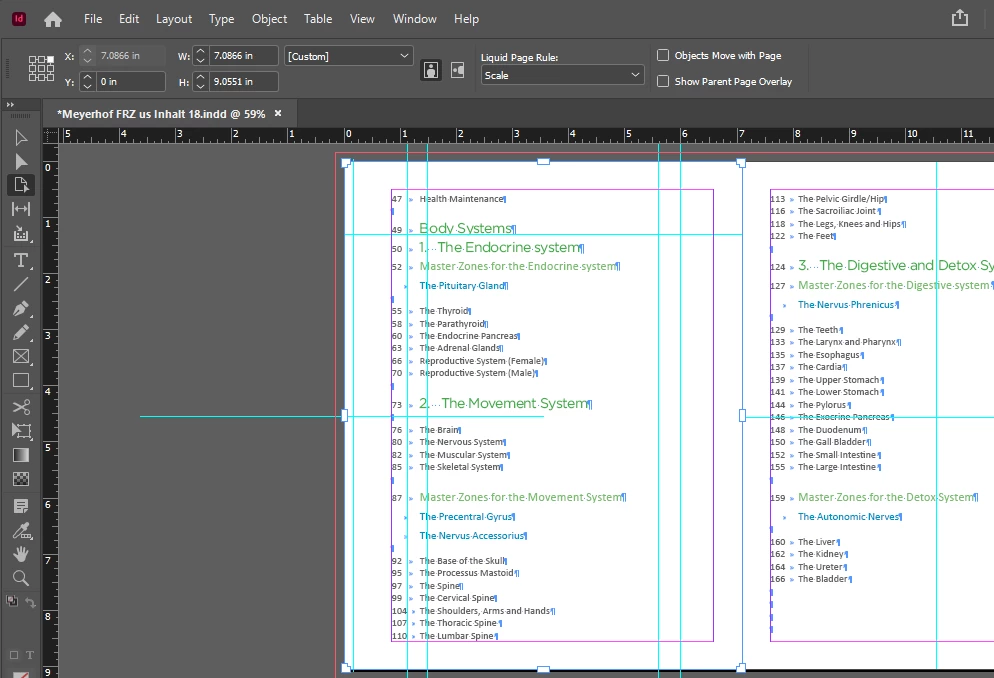Viewport: 994px width, 678px height.
Task: Open the Object menu
Action: [x=269, y=19]
